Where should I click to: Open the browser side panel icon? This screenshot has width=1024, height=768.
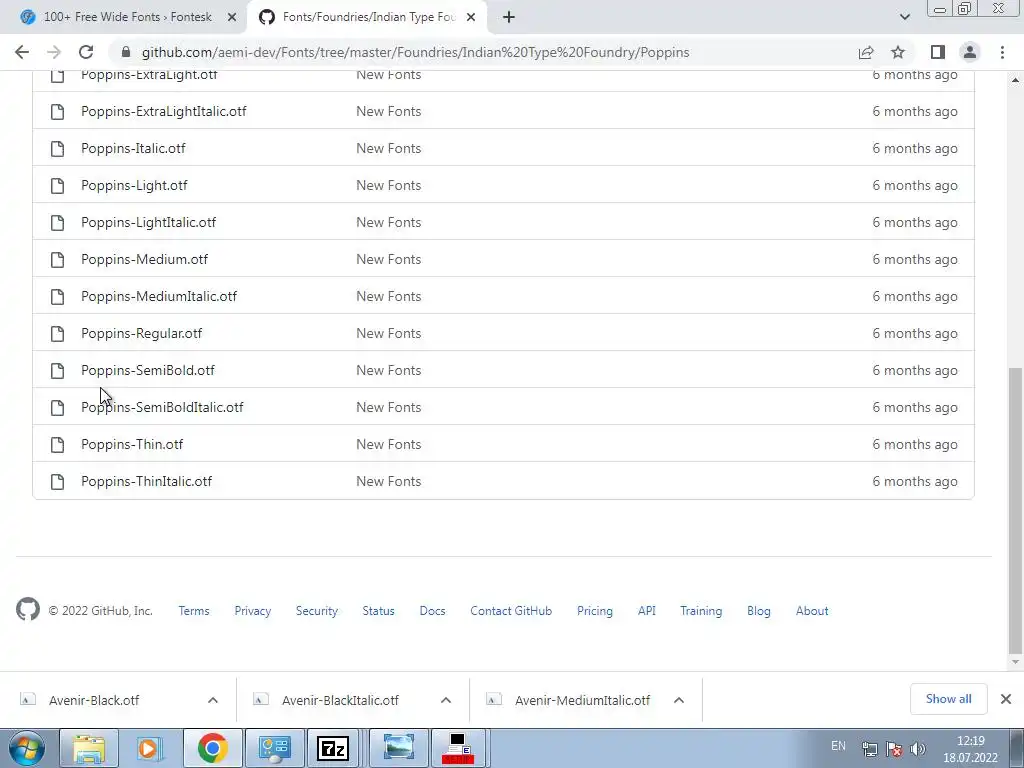point(938,52)
